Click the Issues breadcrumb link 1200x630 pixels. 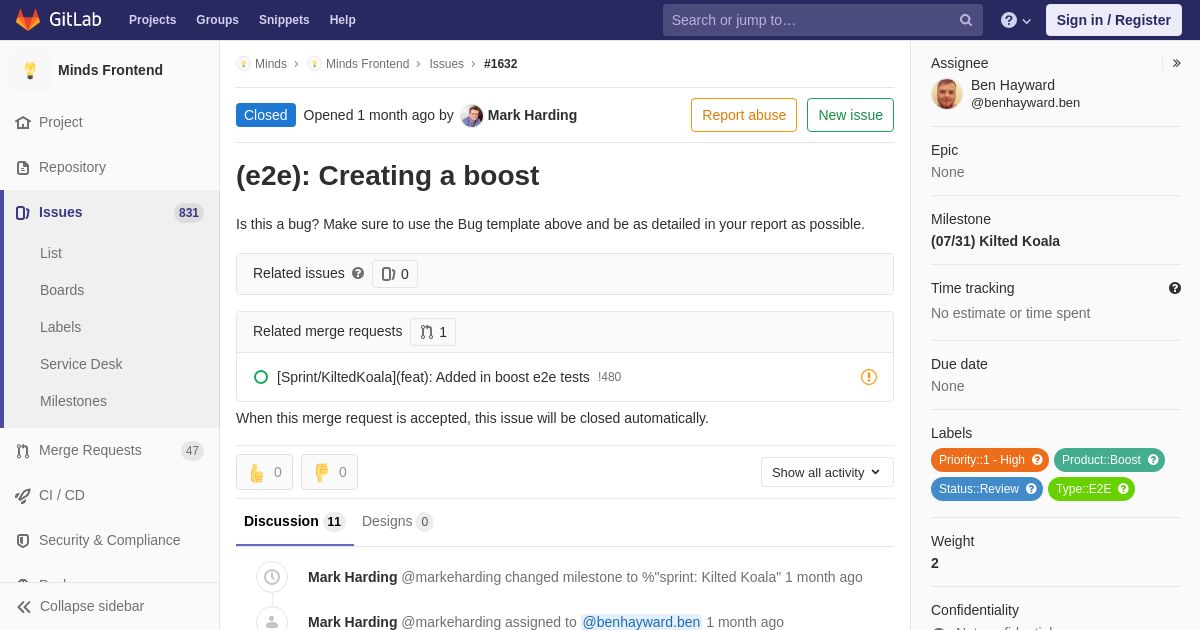click(x=446, y=64)
